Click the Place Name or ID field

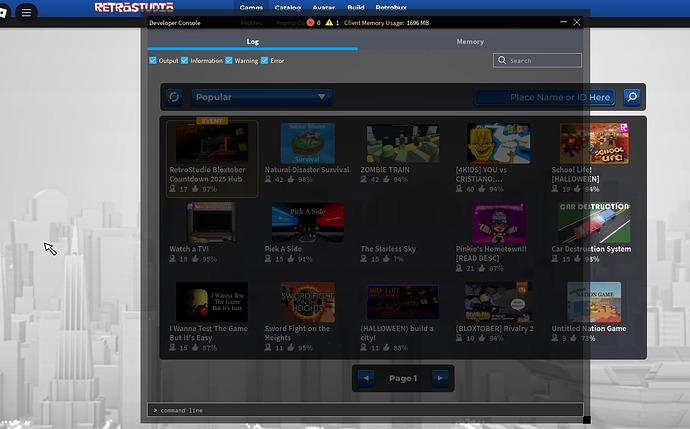pyautogui.click(x=545, y=97)
